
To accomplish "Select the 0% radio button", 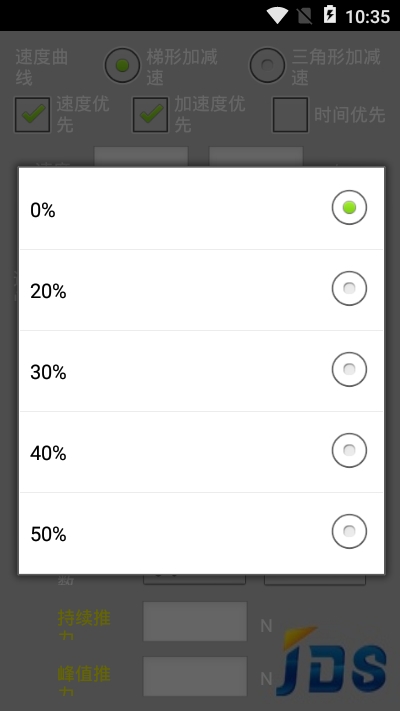I will point(349,208).
